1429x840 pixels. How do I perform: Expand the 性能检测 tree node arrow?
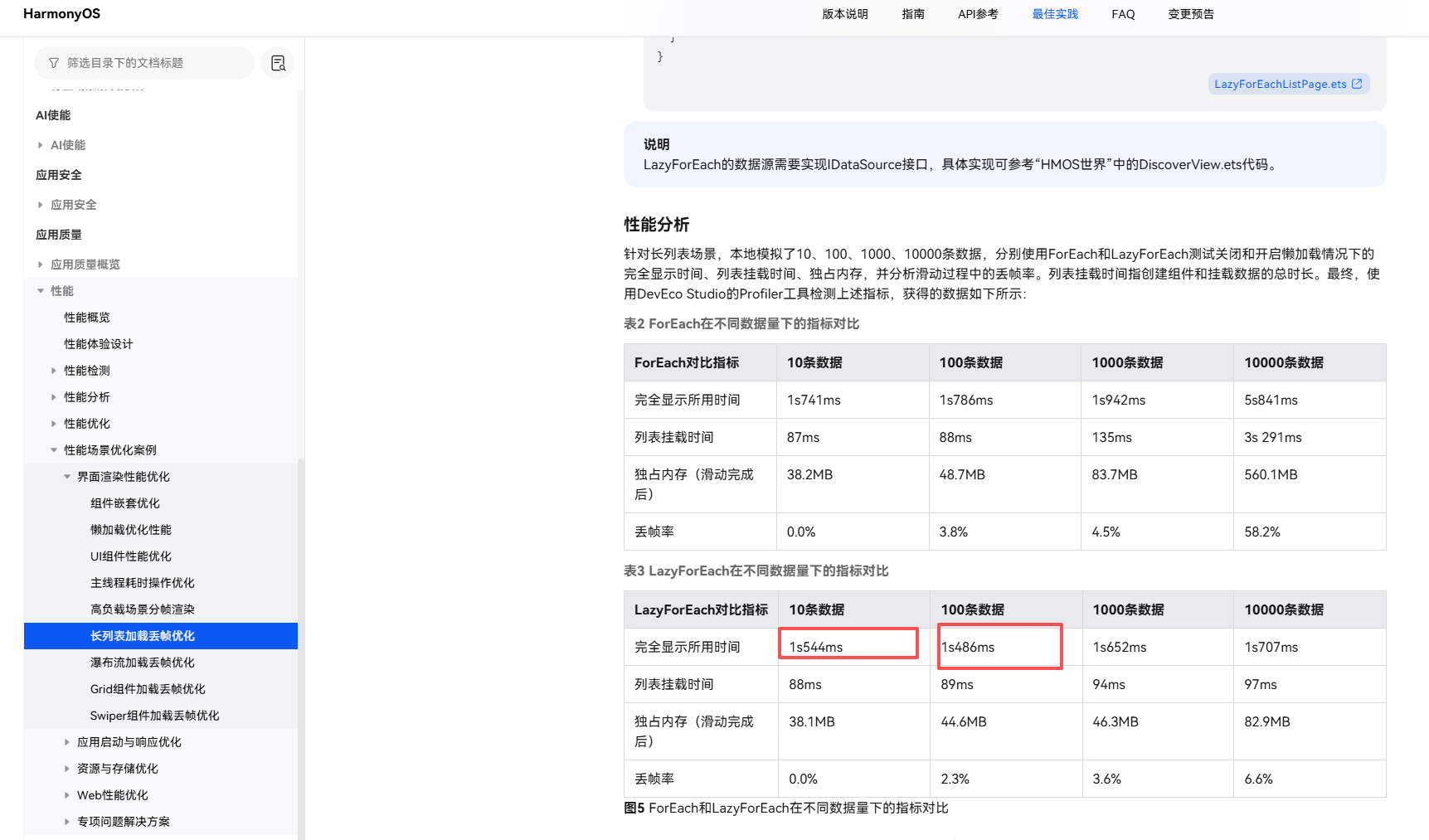[x=54, y=371]
